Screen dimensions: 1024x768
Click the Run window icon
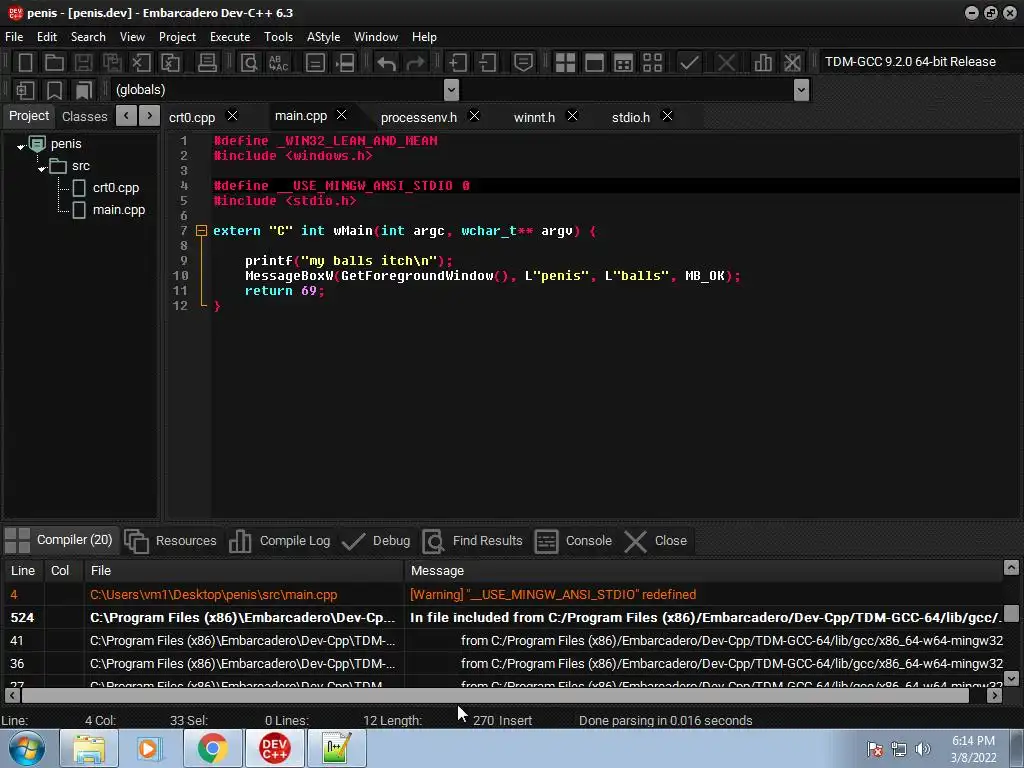(x=594, y=63)
